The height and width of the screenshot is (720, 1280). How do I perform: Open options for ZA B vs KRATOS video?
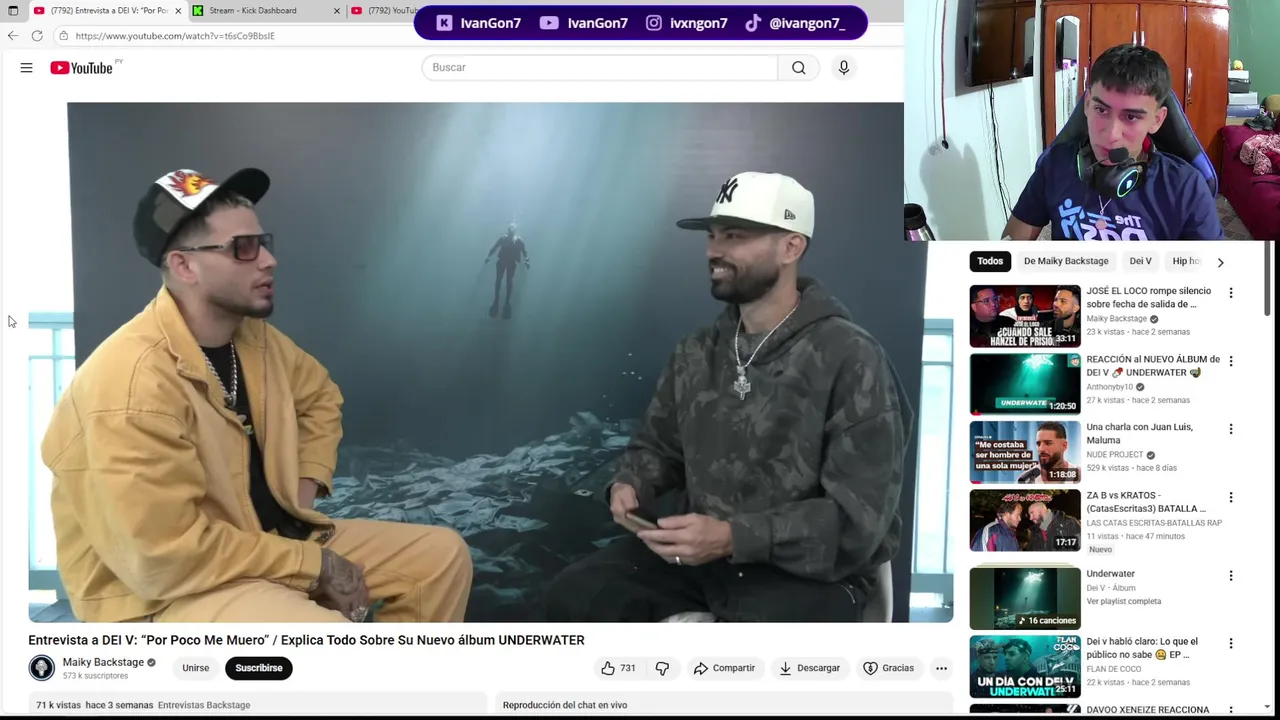coord(1231,497)
